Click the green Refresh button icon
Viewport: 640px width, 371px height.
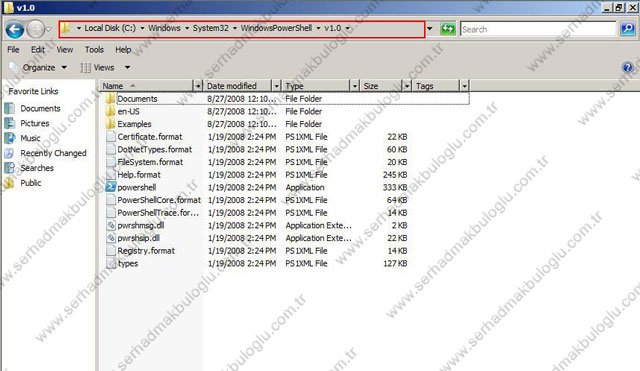[448, 29]
